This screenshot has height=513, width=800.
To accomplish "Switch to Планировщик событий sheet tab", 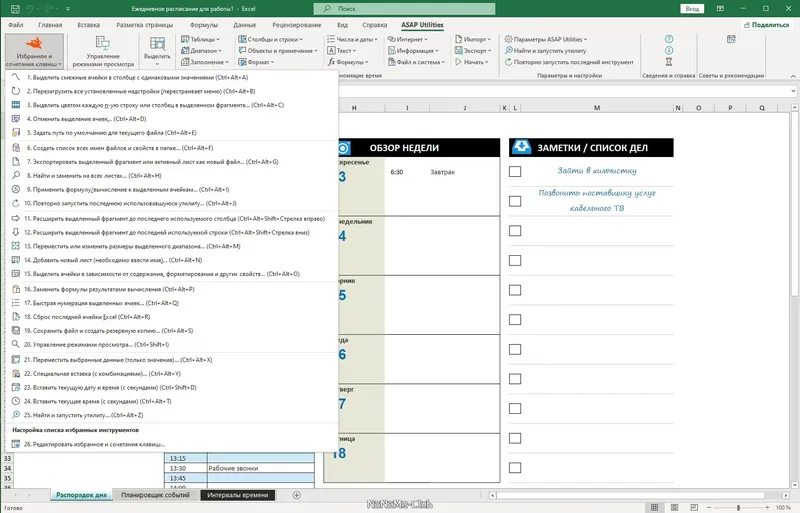I will 155,495.
